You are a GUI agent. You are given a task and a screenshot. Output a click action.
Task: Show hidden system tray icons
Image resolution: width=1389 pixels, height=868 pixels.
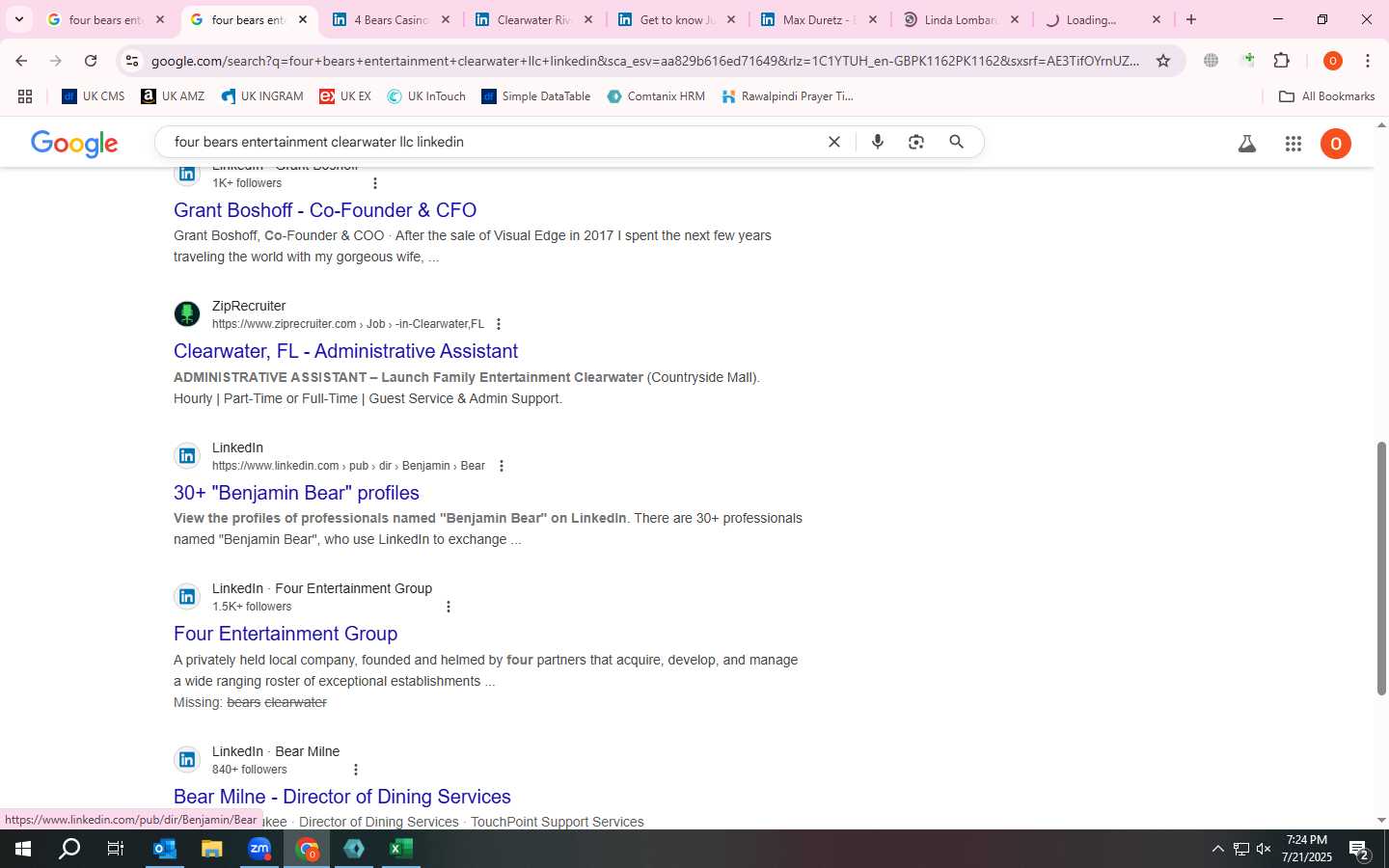[x=1217, y=849]
